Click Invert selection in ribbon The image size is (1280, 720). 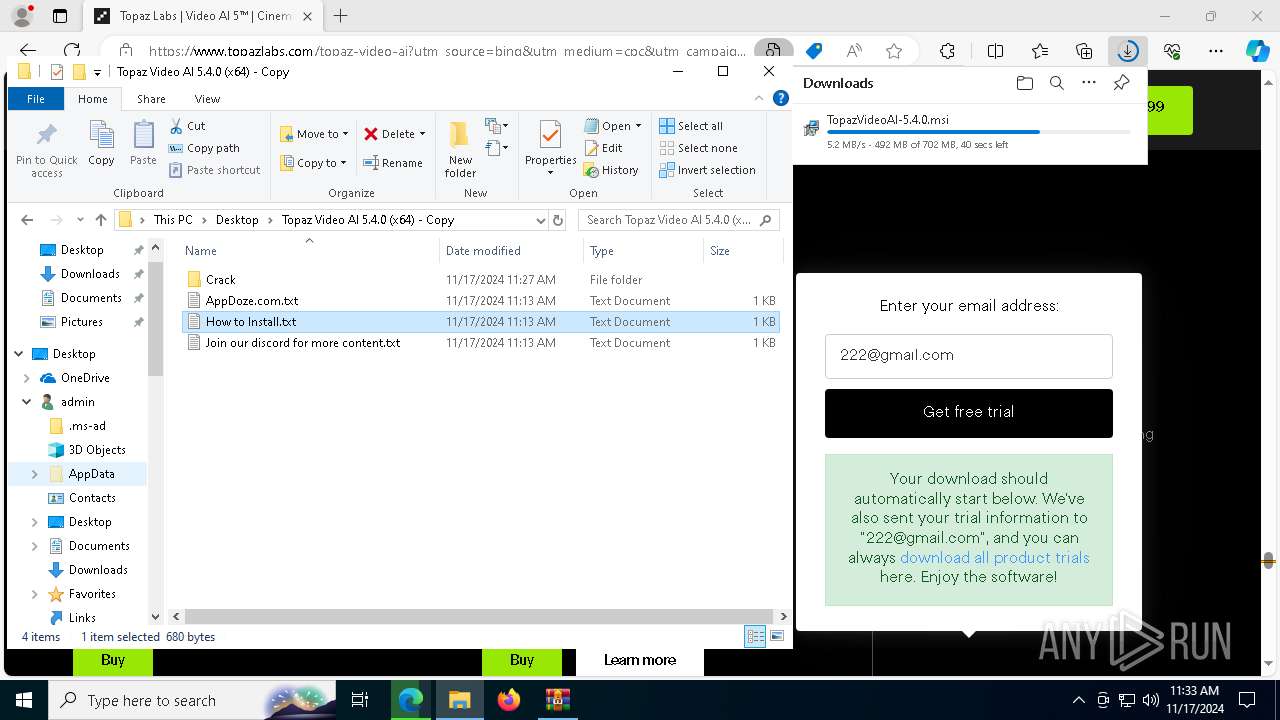pos(707,170)
